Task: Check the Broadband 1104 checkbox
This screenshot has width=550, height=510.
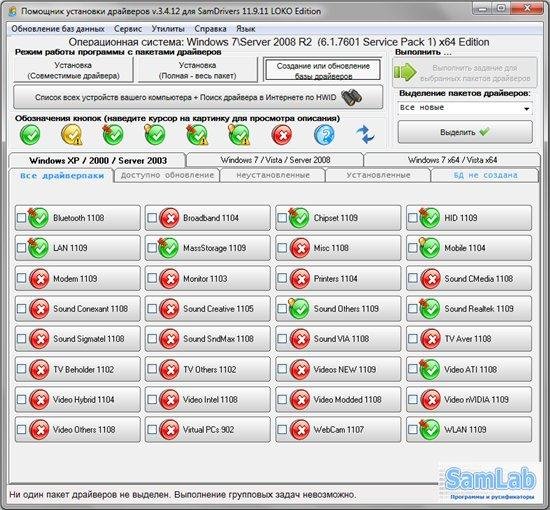Action: pos(152,218)
